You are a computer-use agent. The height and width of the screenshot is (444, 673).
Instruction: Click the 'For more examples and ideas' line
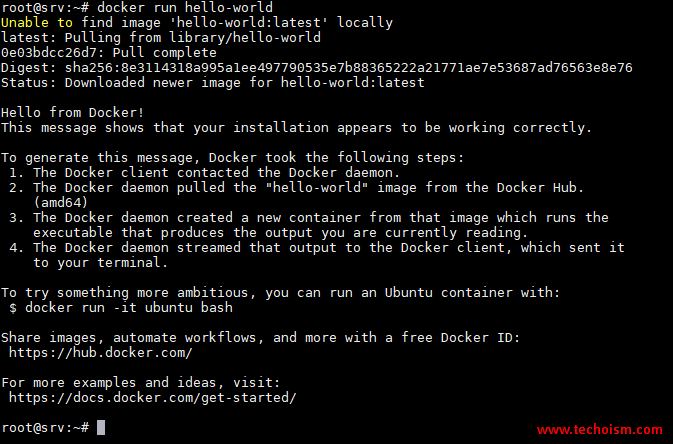(140, 383)
